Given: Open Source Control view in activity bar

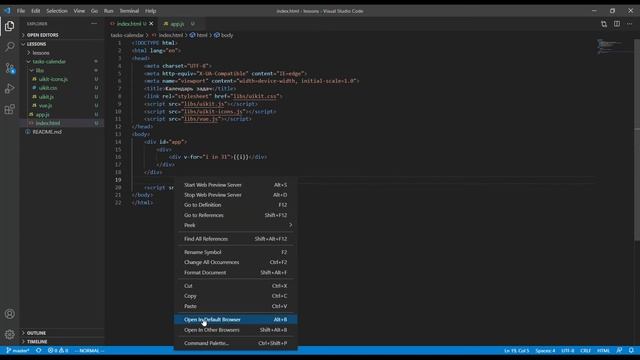Looking at the screenshot, I should point(9,68).
